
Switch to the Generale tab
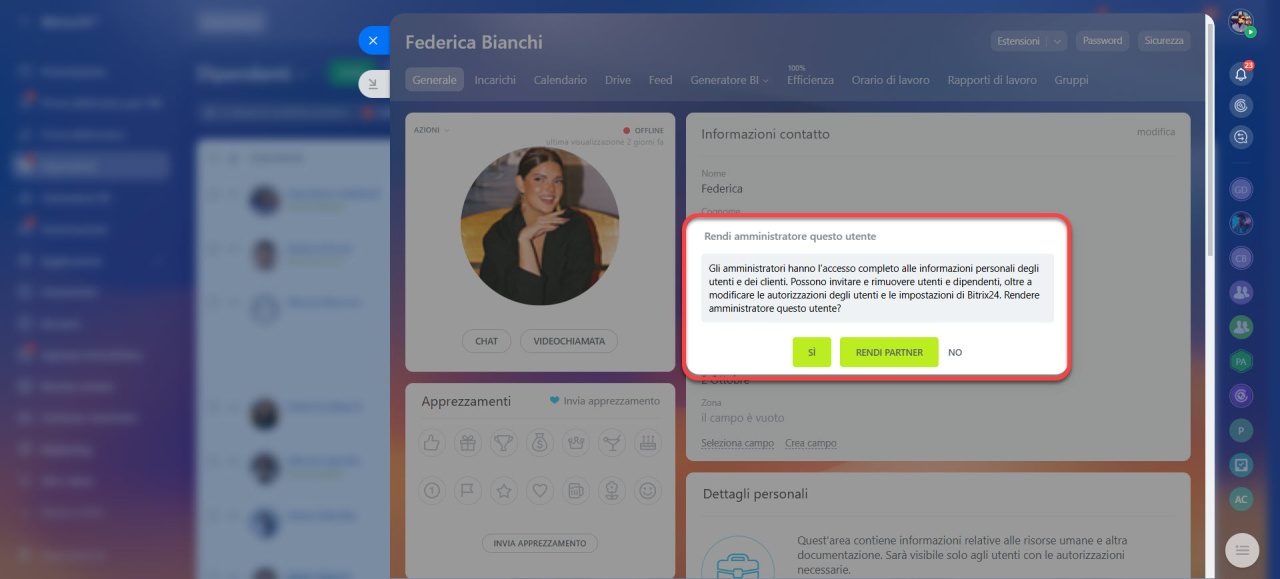tap(435, 80)
